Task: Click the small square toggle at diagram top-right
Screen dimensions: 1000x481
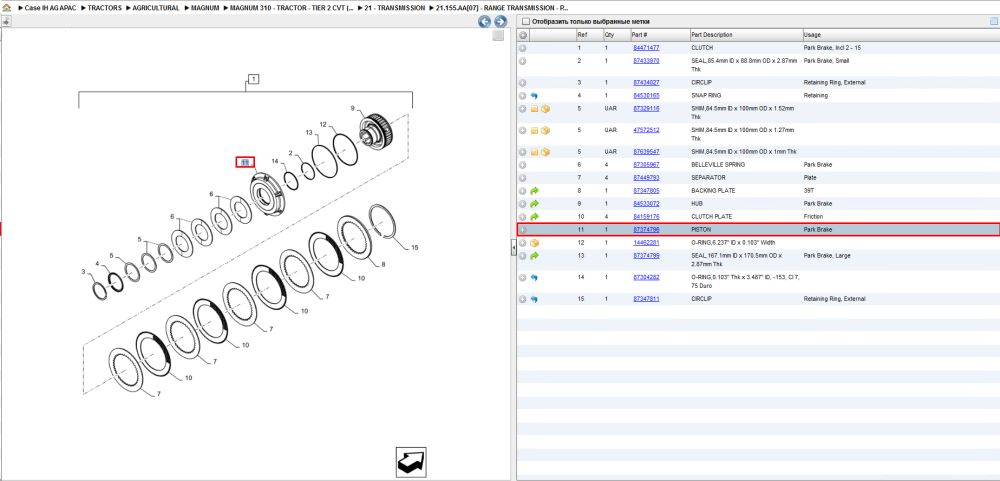Action: (x=498, y=36)
